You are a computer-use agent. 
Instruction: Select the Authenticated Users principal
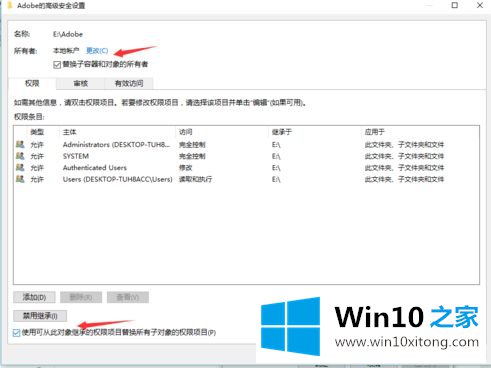click(x=95, y=168)
